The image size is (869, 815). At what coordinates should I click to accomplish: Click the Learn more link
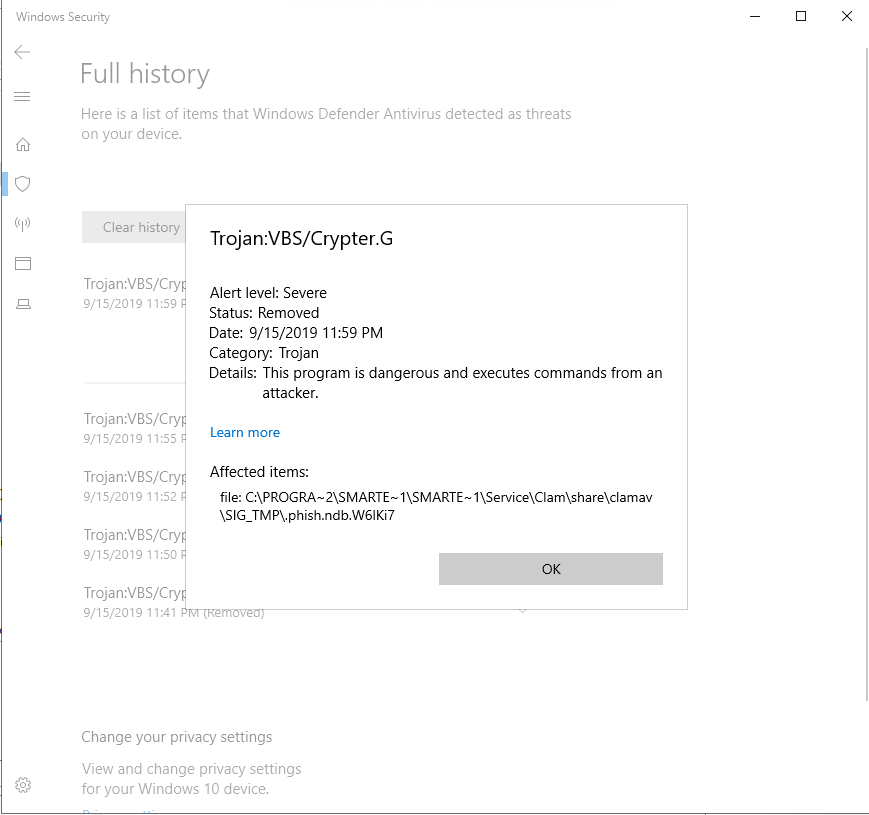tap(244, 432)
